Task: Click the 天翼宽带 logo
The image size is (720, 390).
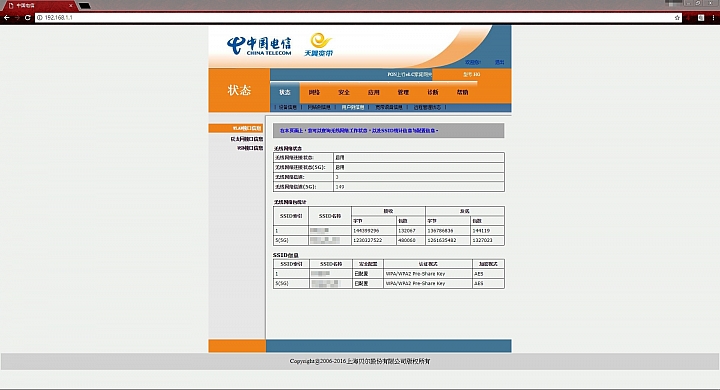Action: pos(319,45)
